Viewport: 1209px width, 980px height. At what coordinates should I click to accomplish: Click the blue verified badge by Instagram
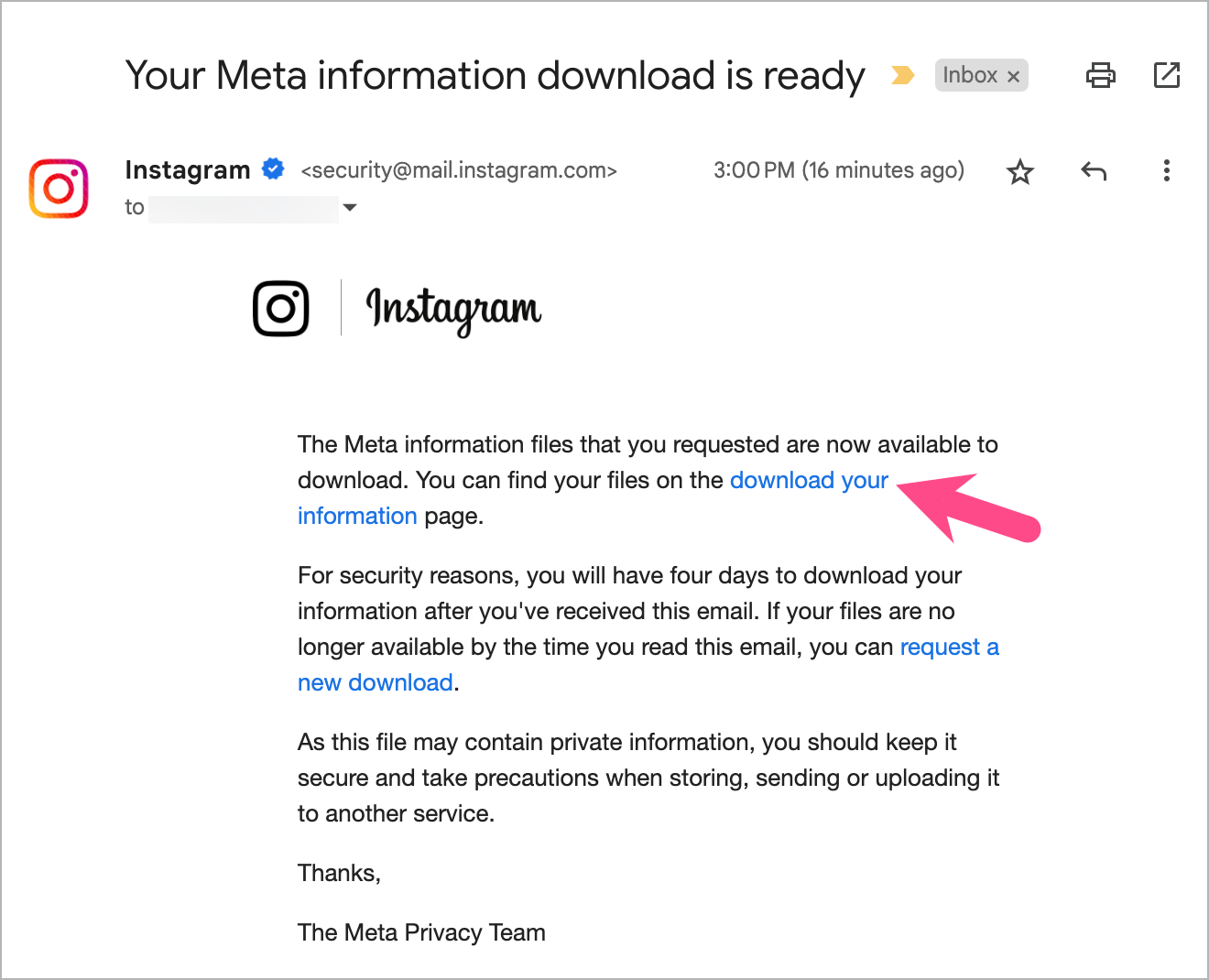273,169
